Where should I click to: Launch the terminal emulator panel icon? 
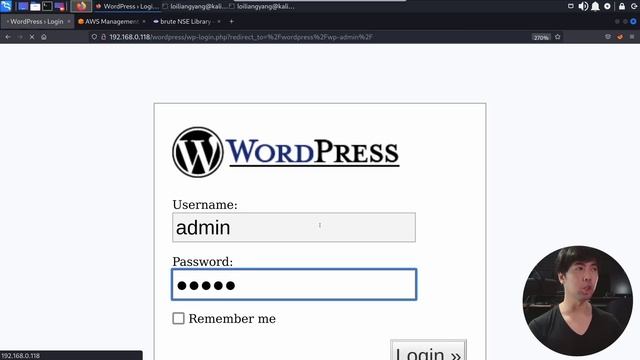47,7
